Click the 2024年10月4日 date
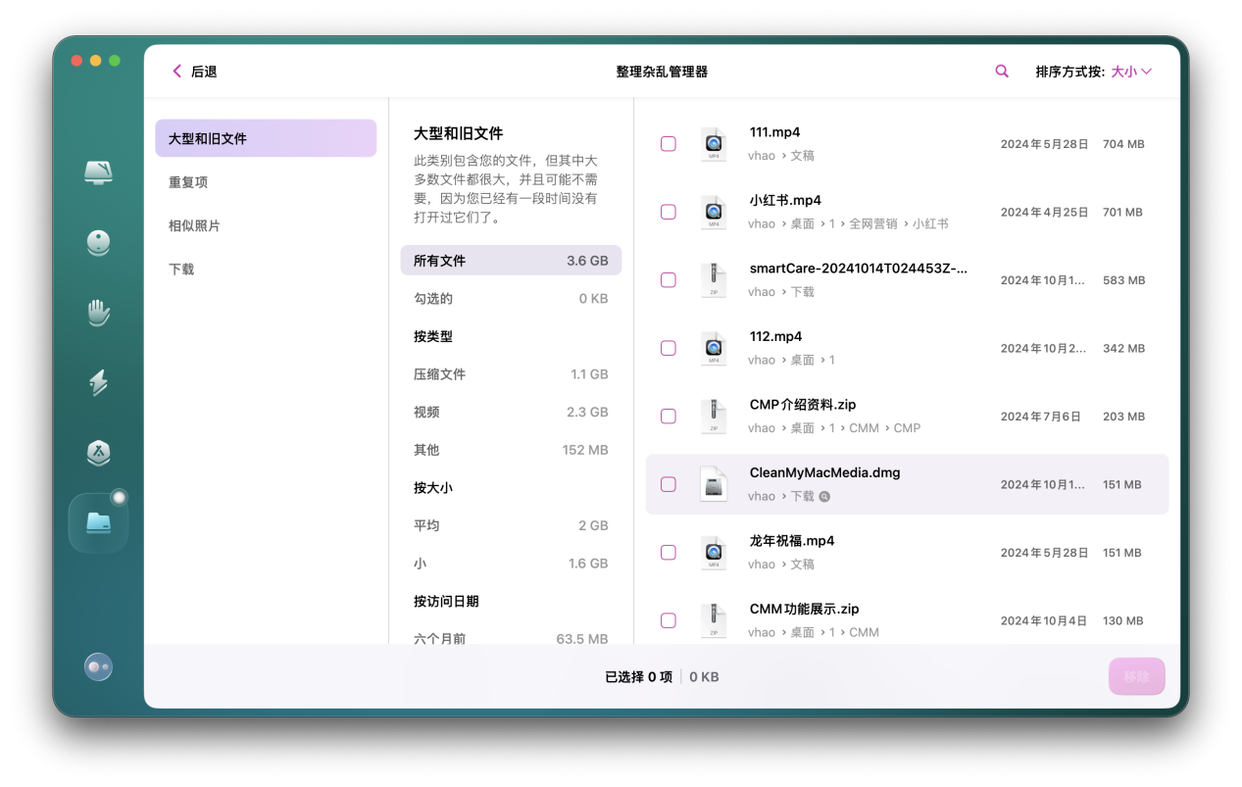 coord(1044,620)
